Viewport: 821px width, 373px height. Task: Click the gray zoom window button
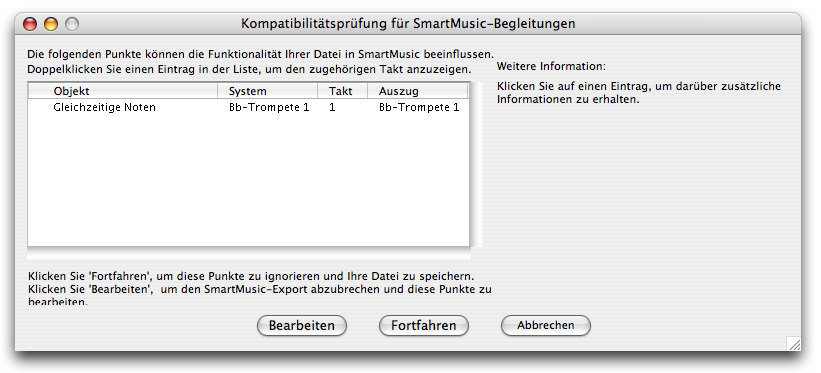point(72,24)
